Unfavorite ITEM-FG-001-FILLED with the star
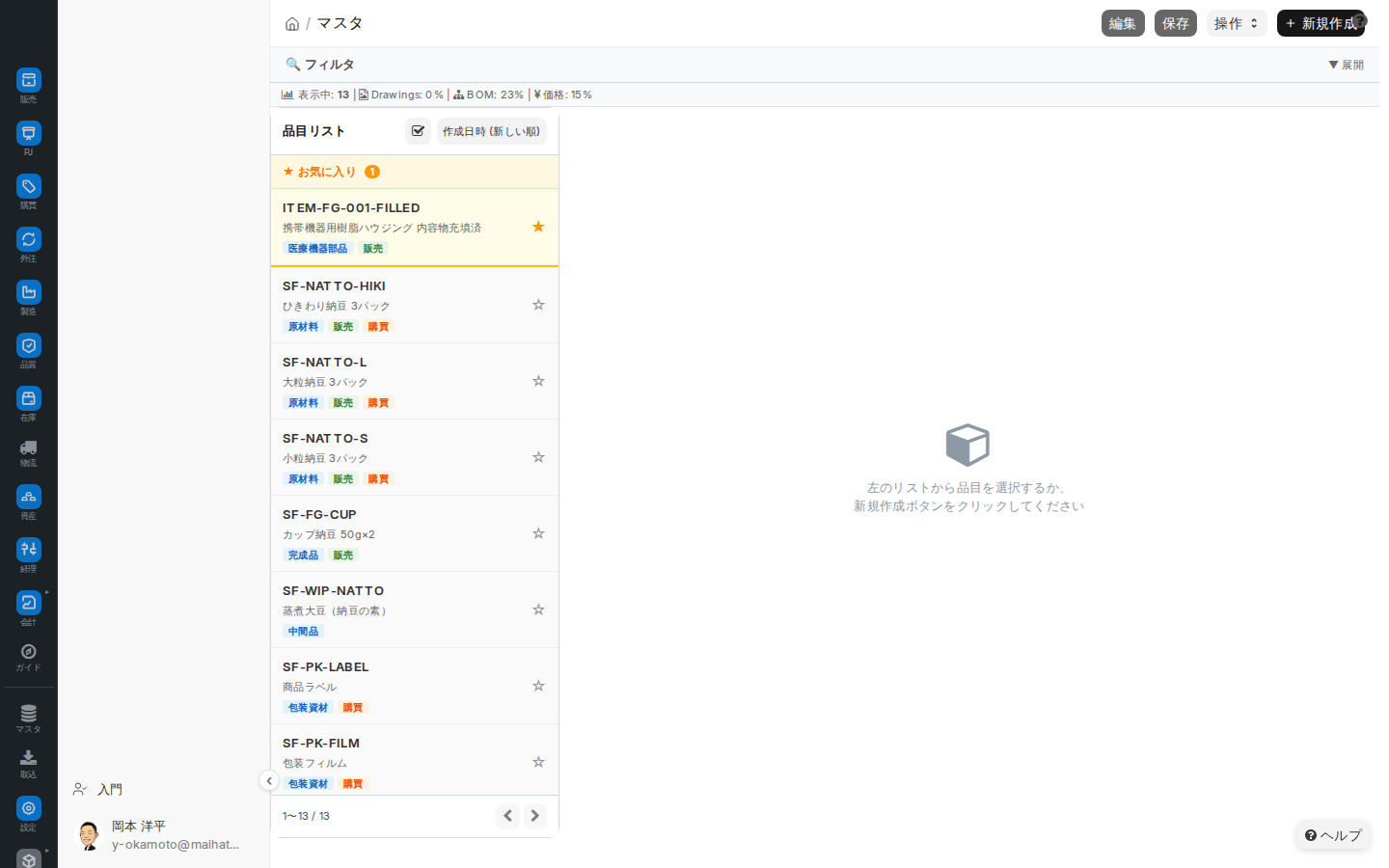Screen dimensions: 1389x868 (538, 227)
